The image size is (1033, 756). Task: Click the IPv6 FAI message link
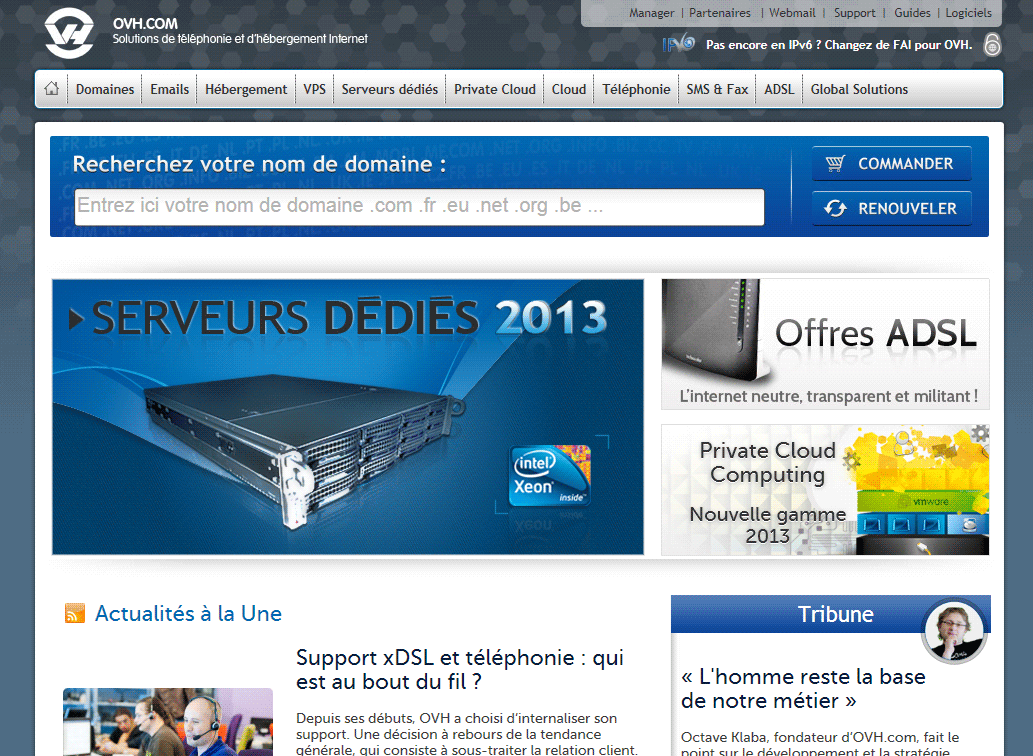click(x=839, y=45)
